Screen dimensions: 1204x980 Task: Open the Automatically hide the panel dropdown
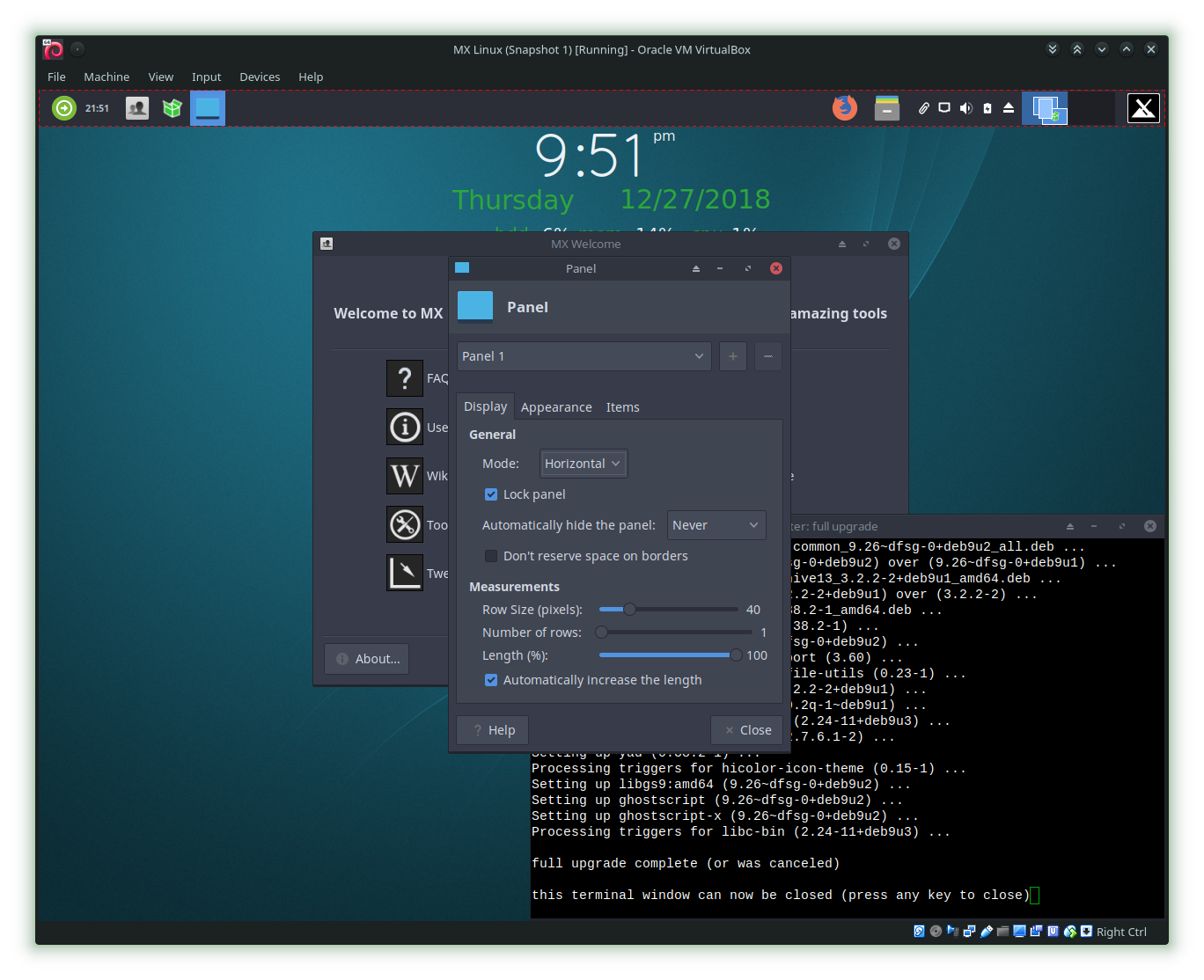click(716, 525)
